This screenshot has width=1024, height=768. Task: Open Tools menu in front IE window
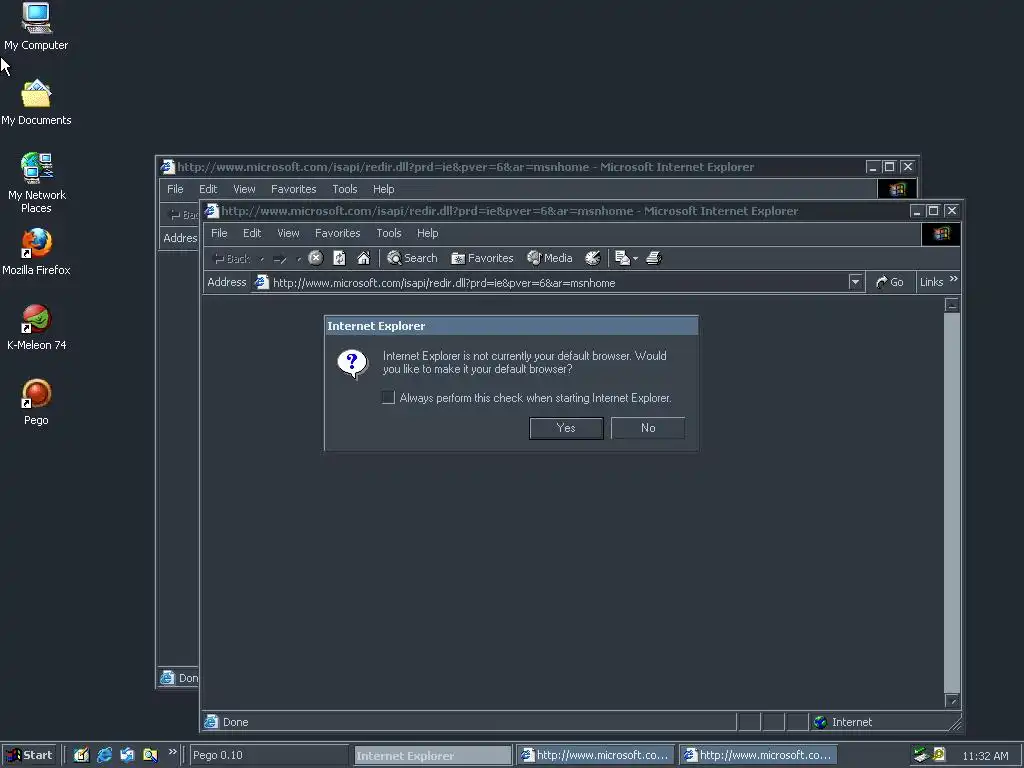tap(389, 233)
